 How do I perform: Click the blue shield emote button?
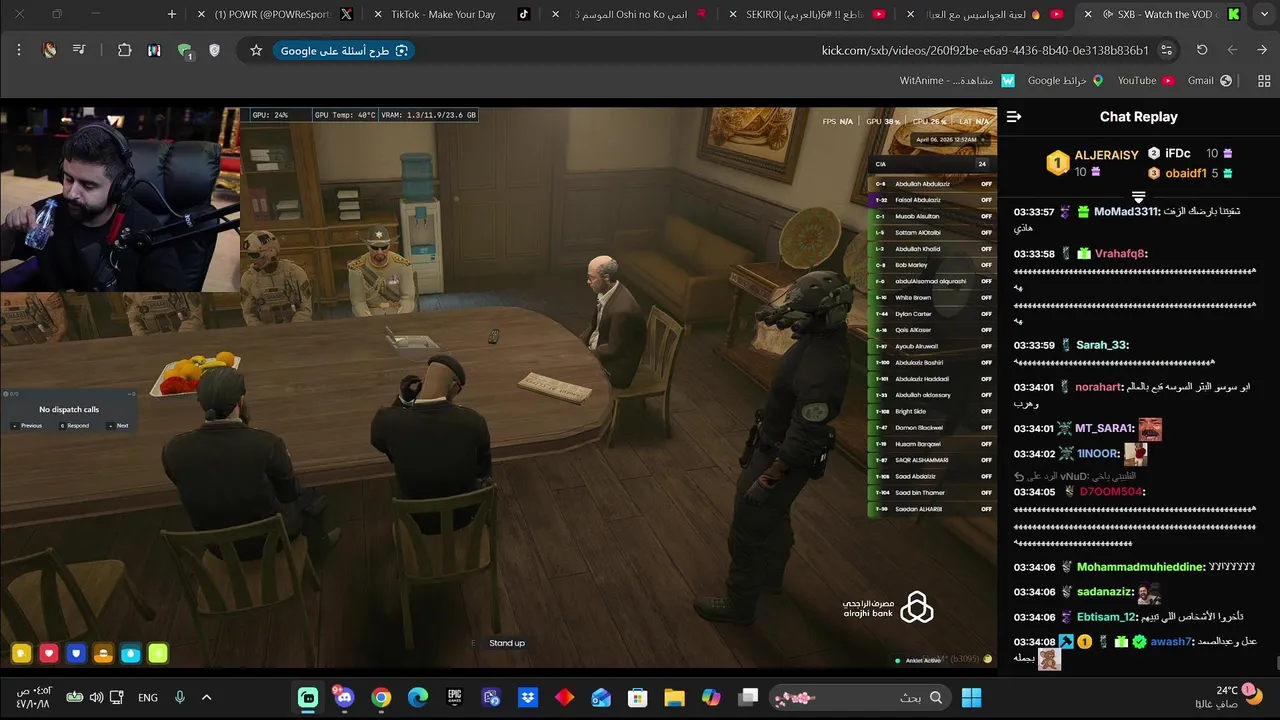76,654
